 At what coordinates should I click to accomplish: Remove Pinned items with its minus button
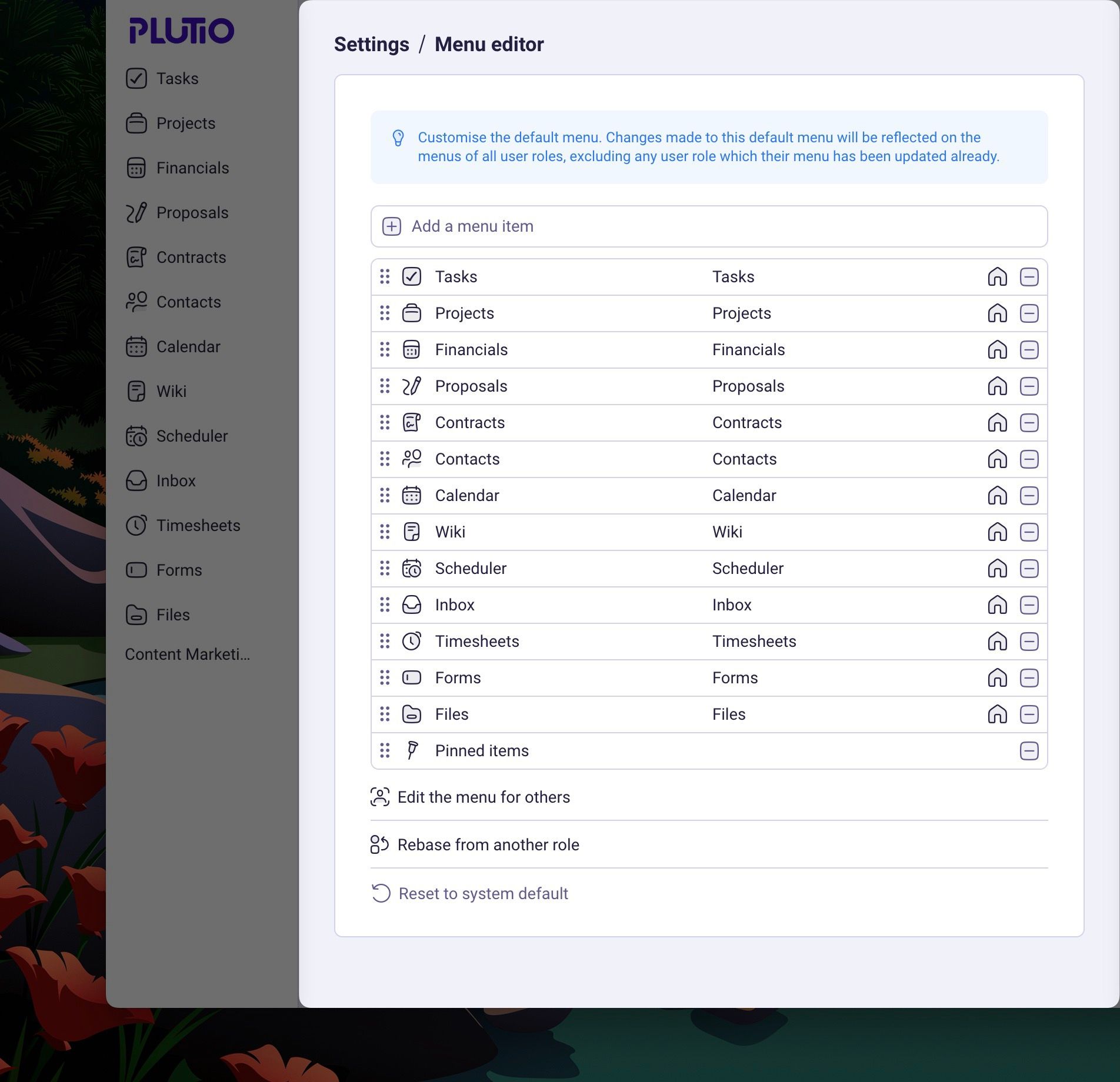tap(1030, 751)
